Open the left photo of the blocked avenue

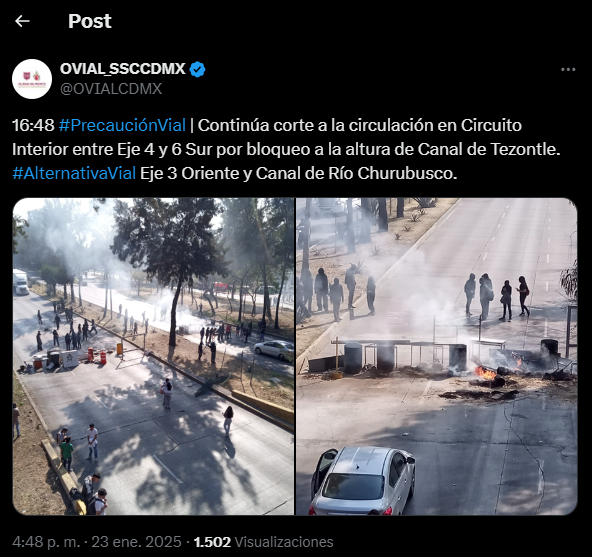click(153, 356)
